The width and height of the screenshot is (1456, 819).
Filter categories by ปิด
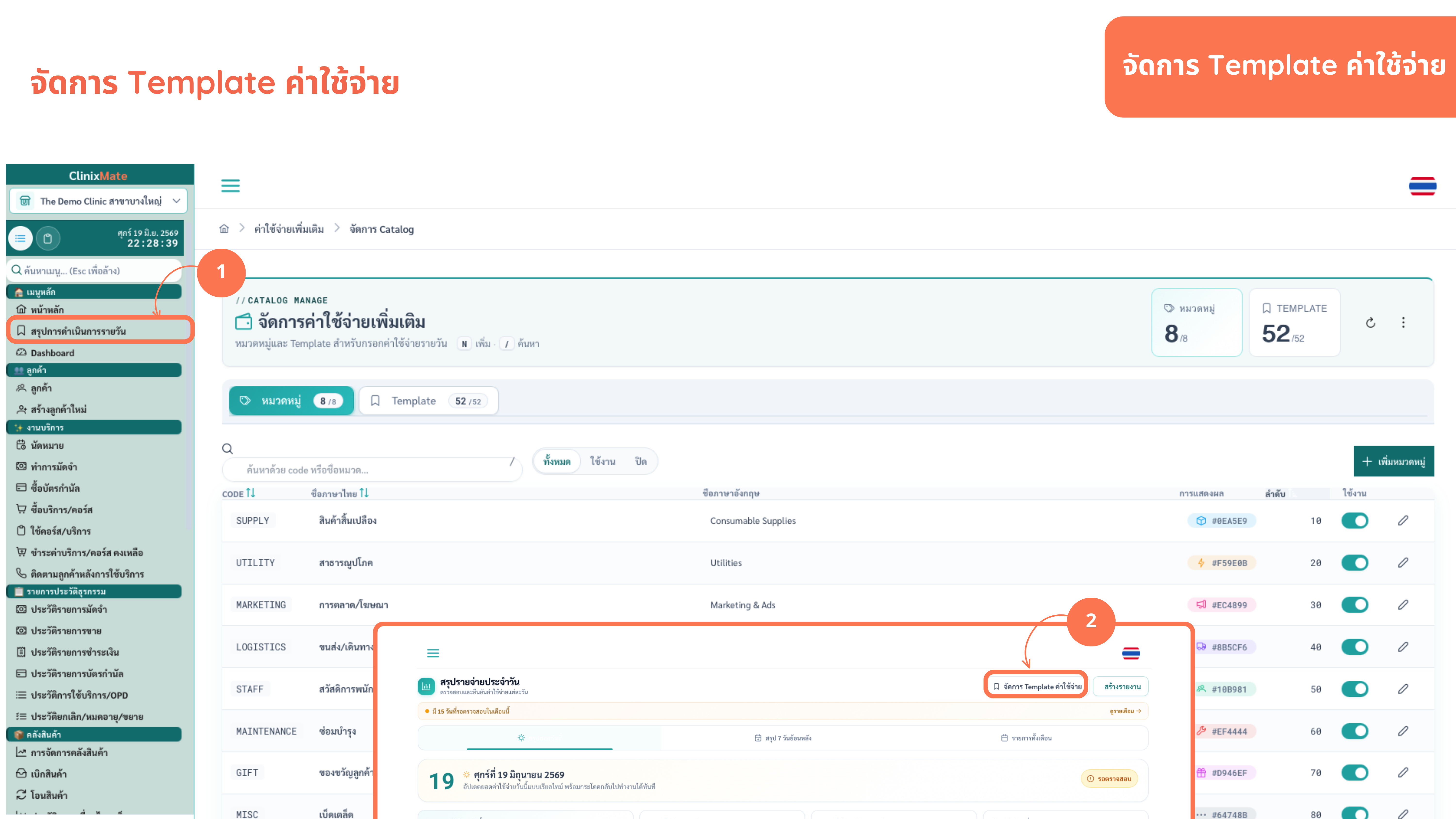641,461
